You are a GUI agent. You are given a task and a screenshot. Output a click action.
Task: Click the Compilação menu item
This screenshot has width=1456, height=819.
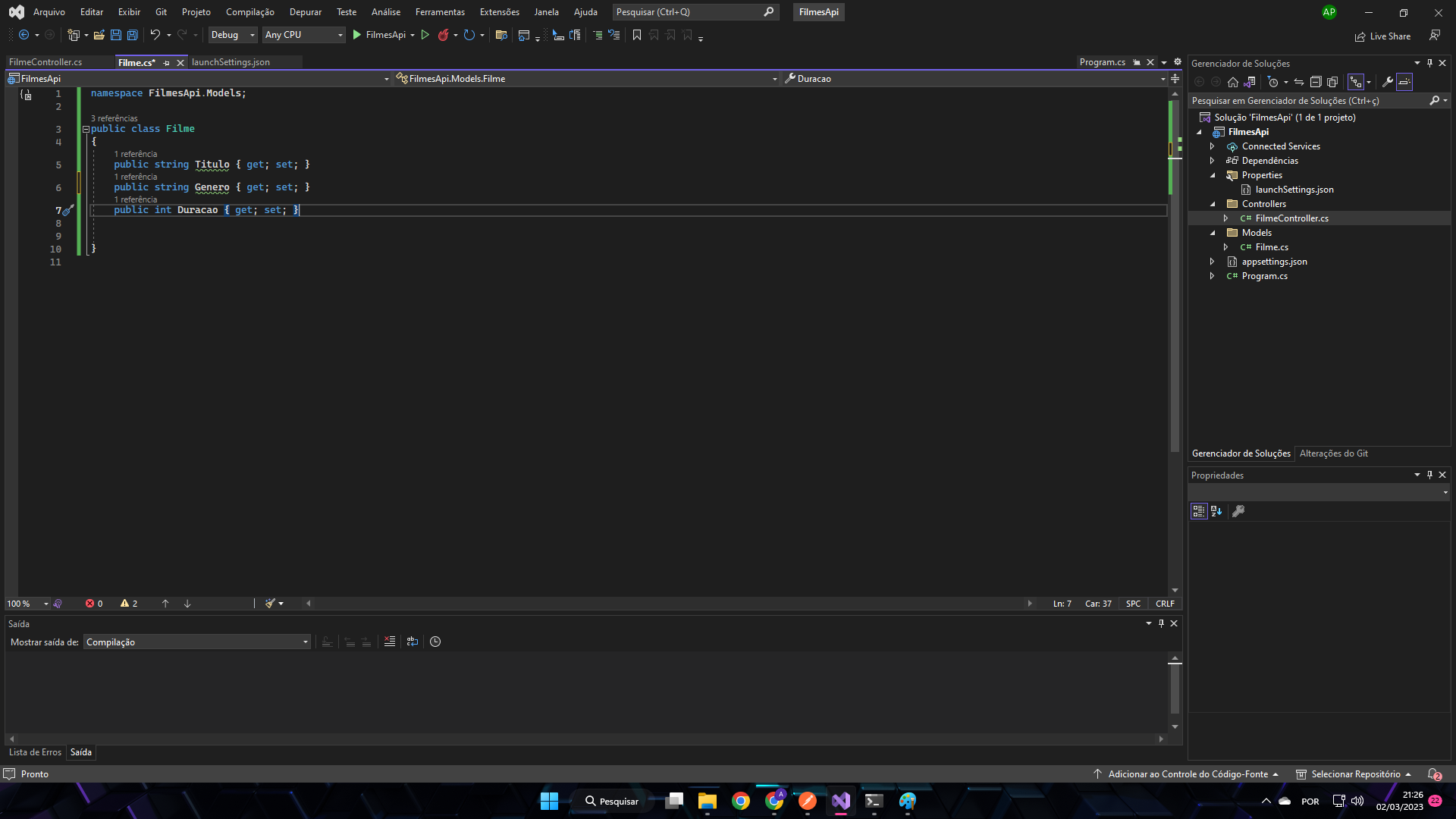[x=250, y=11]
